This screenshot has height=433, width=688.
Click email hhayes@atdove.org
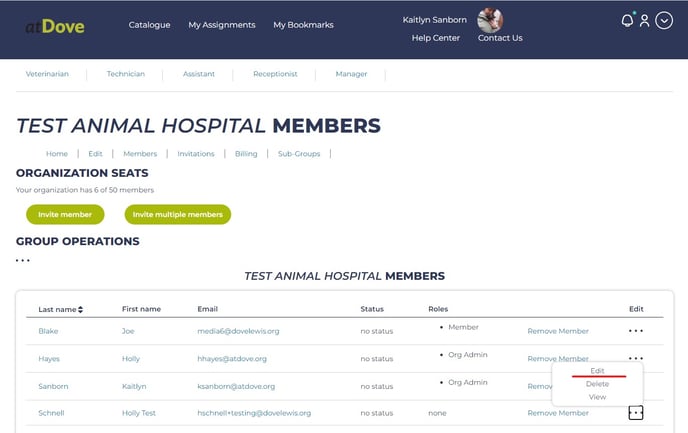(232, 358)
